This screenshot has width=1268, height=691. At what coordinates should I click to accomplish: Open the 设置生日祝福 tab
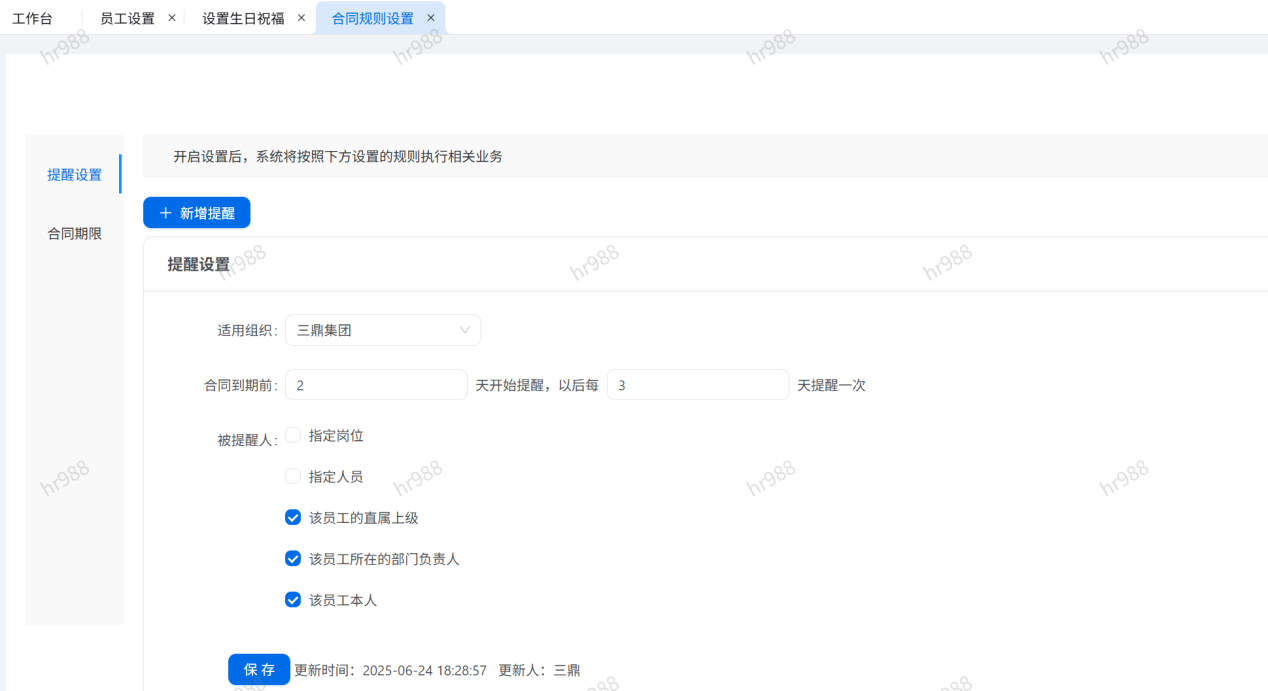pyautogui.click(x=242, y=18)
